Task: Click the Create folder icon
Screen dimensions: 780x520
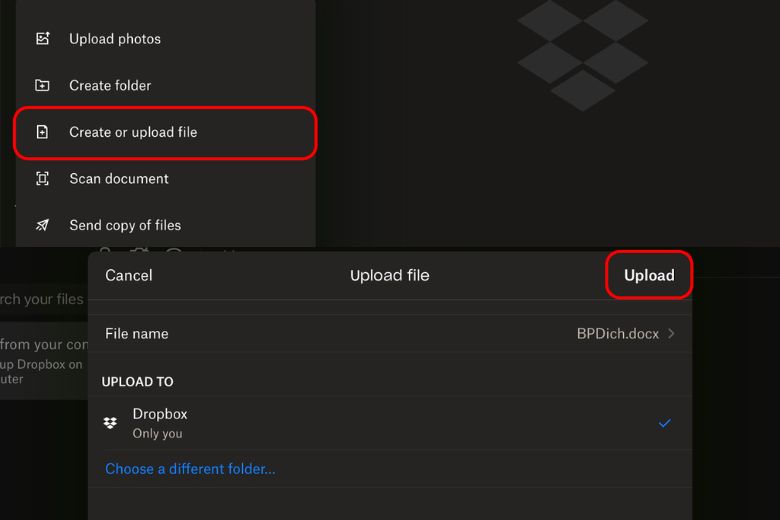Action: pos(42,85)
